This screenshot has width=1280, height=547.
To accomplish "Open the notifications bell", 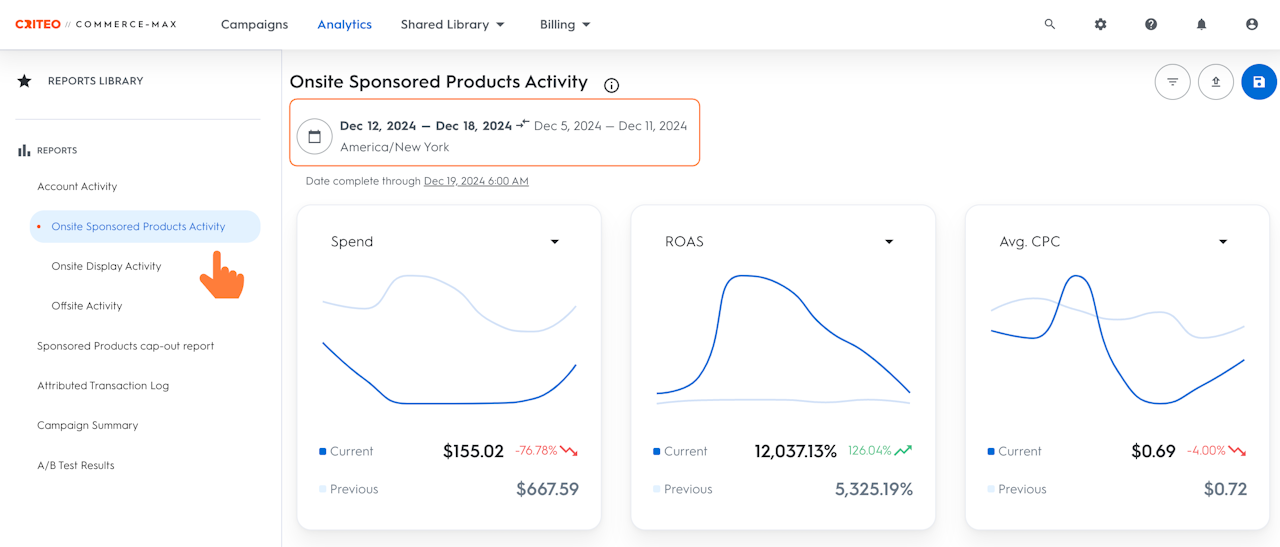I will click(1202, 24).
